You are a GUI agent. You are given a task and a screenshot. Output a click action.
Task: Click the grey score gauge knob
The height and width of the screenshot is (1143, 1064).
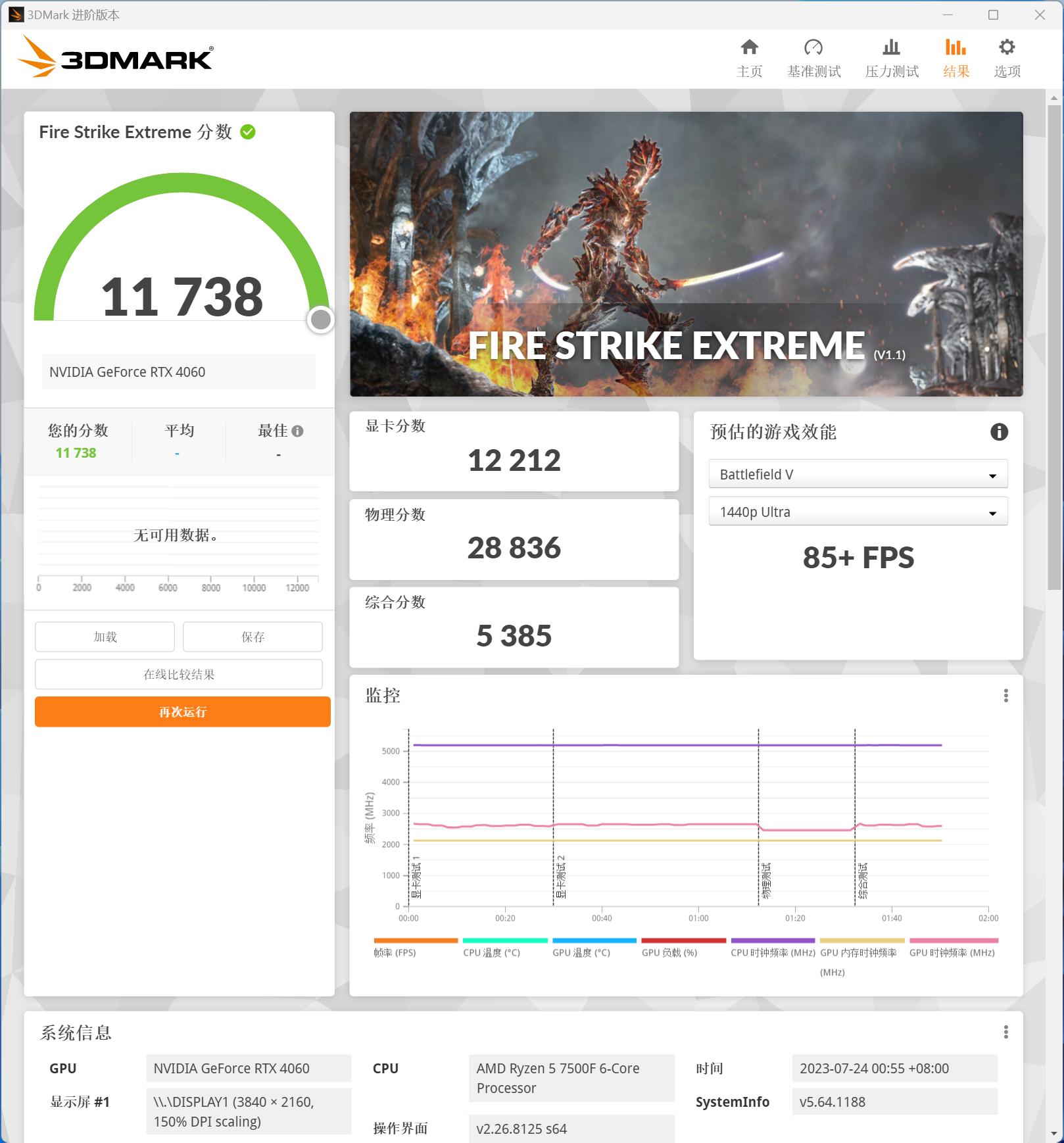pyautogui.click(x=320, y=320)
